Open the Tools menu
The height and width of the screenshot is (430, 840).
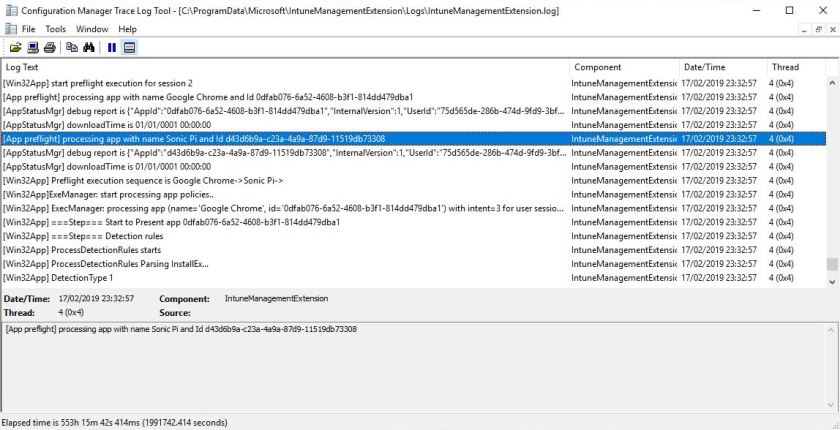[x=56, y=29]
